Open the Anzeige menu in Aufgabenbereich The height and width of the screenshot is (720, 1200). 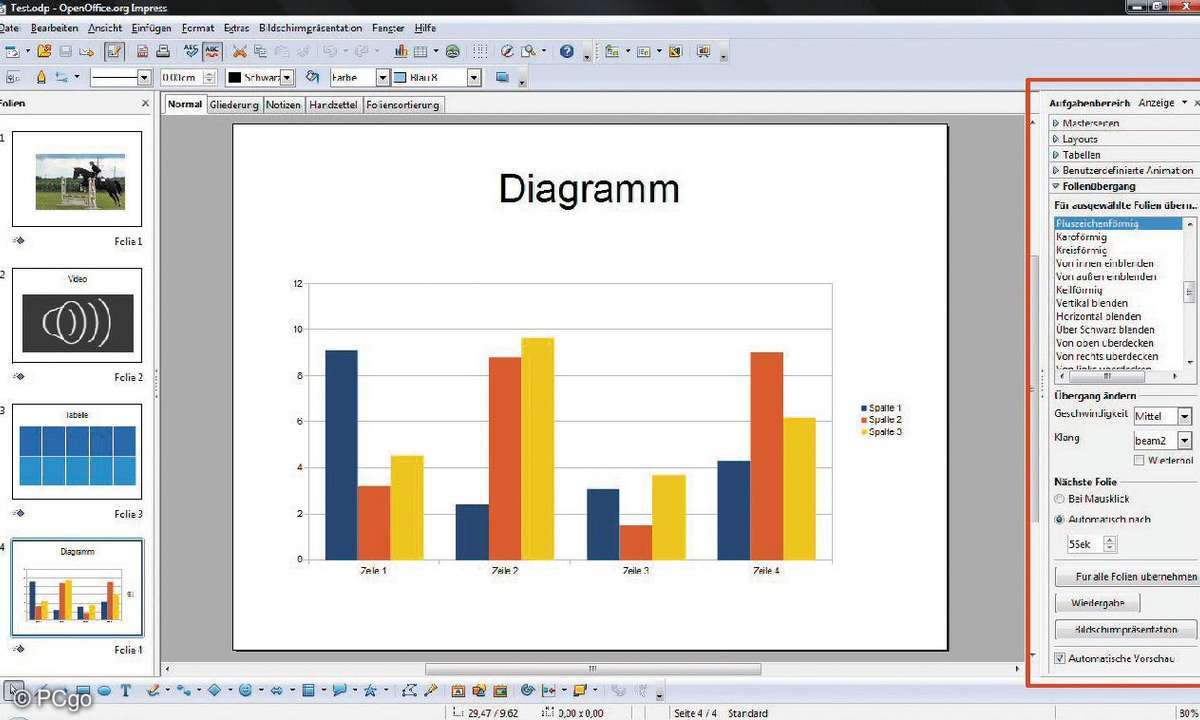(1162, 103)
